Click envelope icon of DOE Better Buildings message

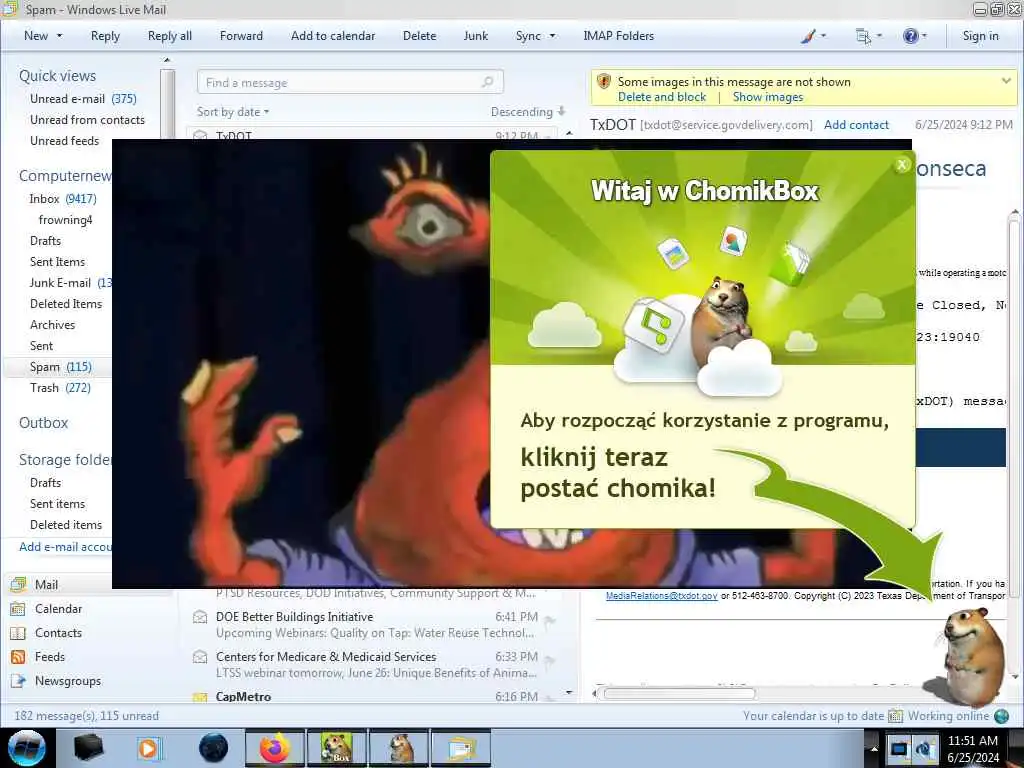click(200, 617)
